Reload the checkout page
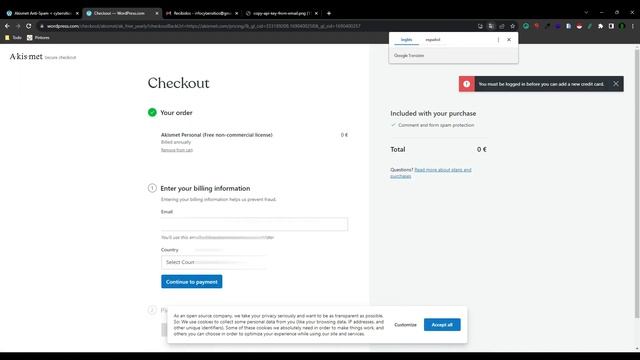640x360 pixels. point(29,26)
